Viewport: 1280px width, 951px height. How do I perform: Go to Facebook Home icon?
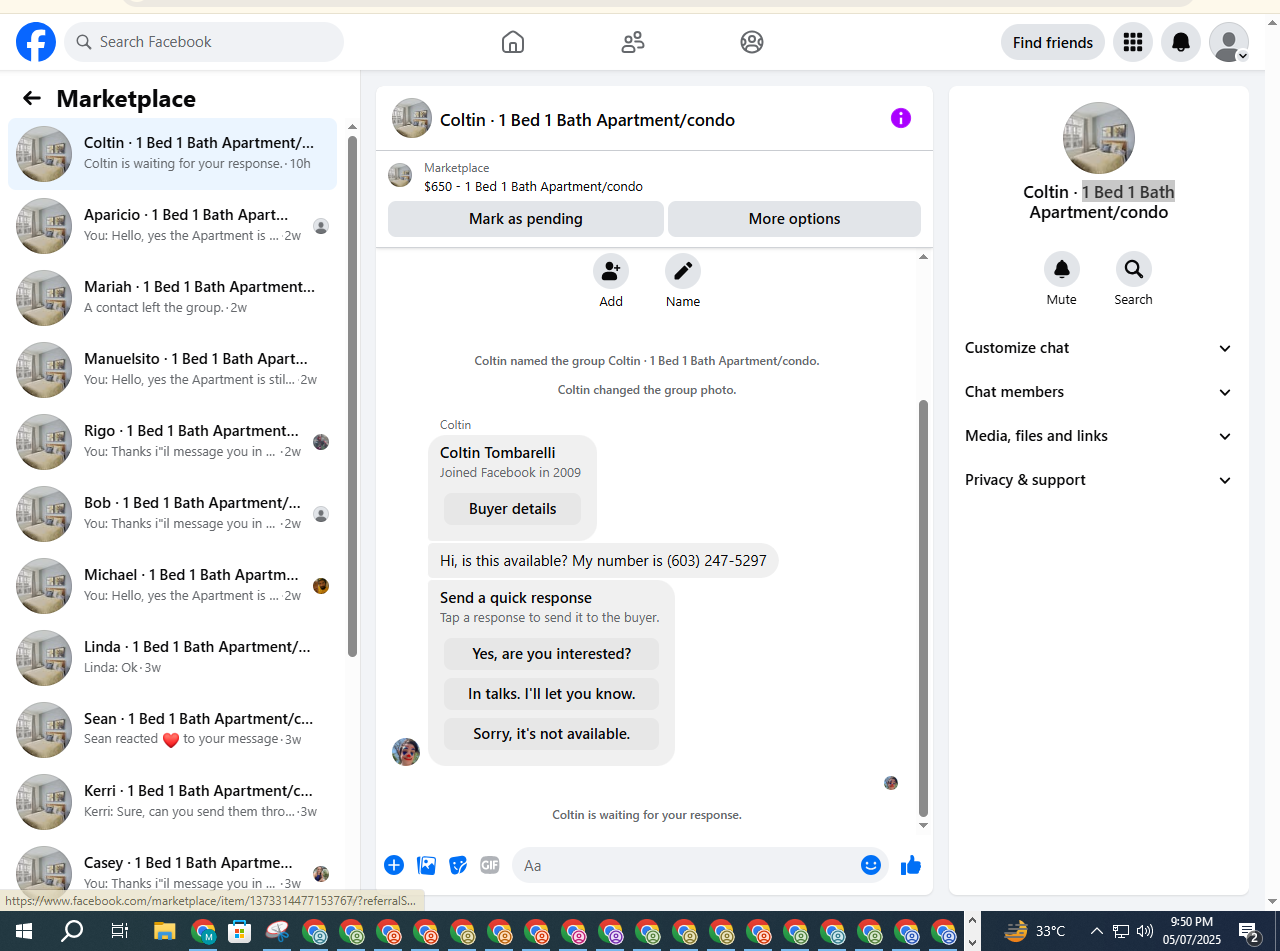[x=513, y=42]
